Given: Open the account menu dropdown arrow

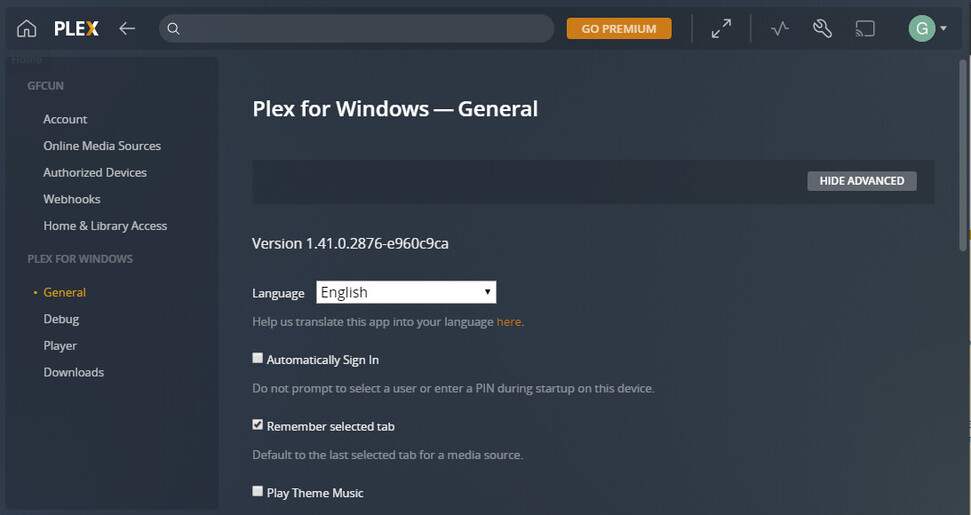Looking at the screenshot, I should coord(944,29).
